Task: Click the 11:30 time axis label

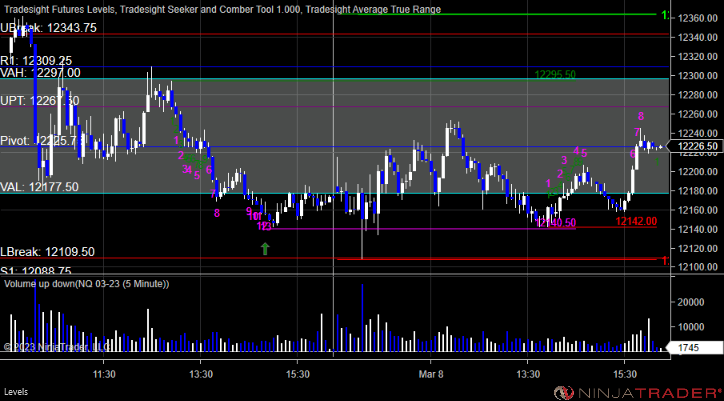Action: (x=103, y=373)
